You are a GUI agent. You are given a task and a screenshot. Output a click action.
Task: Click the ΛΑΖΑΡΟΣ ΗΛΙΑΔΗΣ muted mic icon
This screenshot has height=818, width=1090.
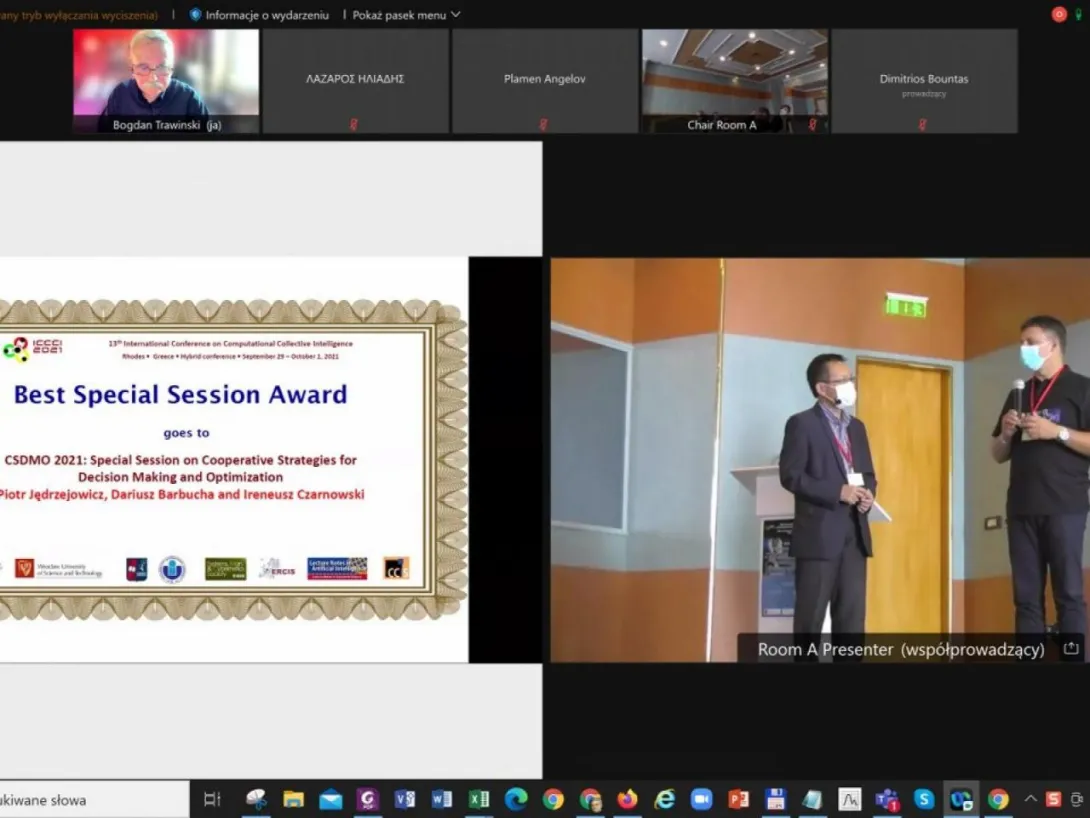[x=353, y=125]
